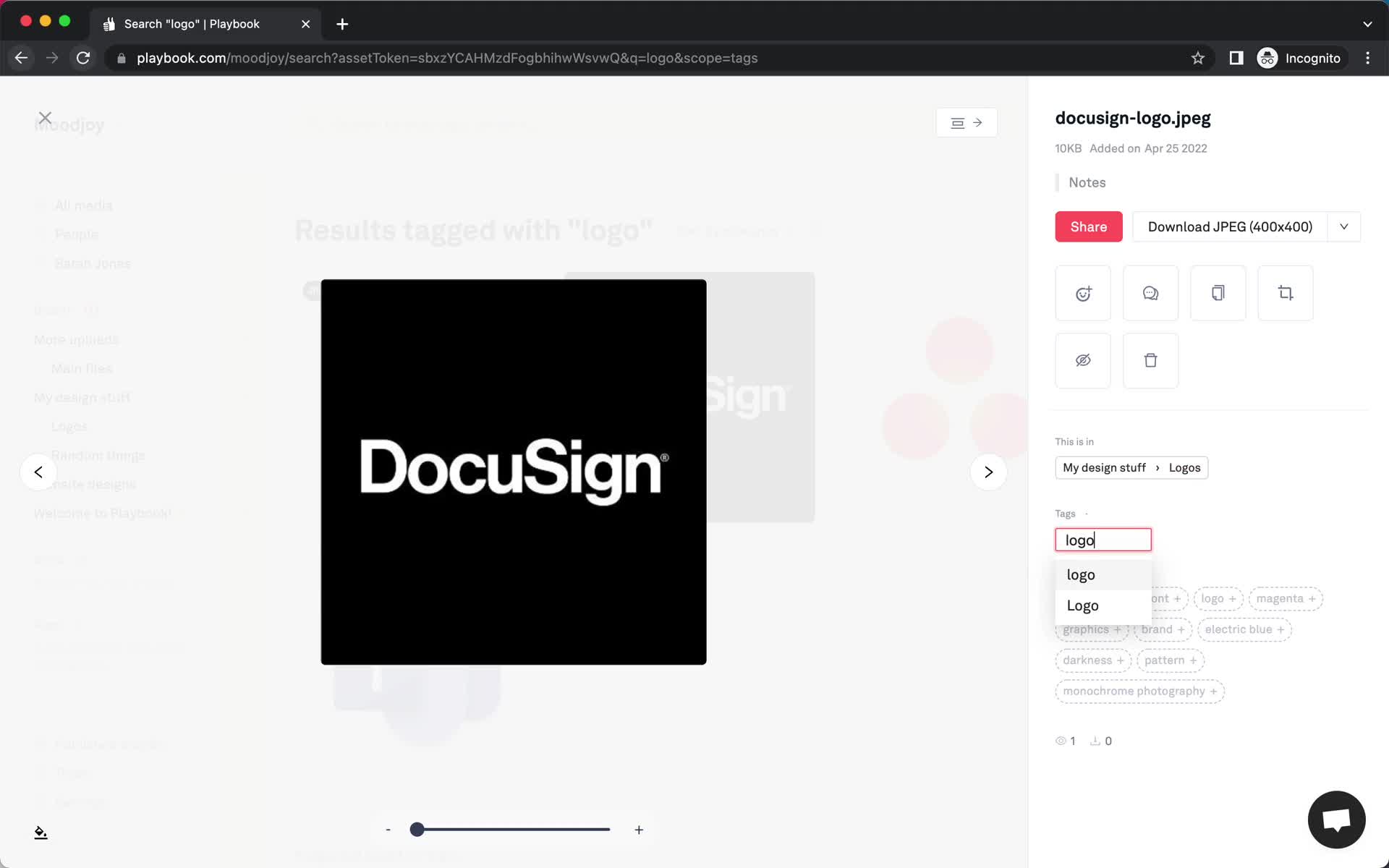Open the Chrome three-dot menu

1367,58
